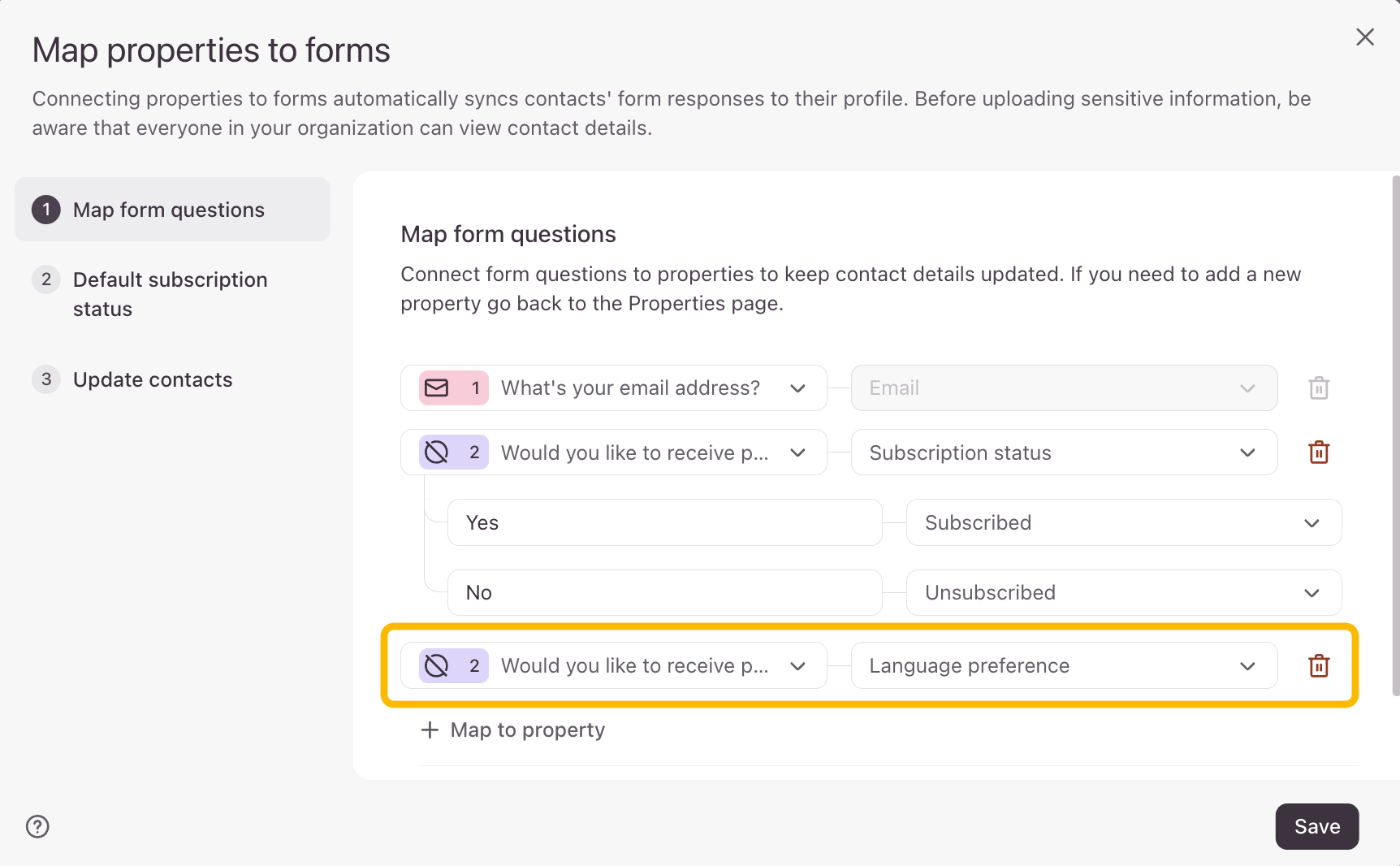Open the help question mark icon

(x=37, y=826)
